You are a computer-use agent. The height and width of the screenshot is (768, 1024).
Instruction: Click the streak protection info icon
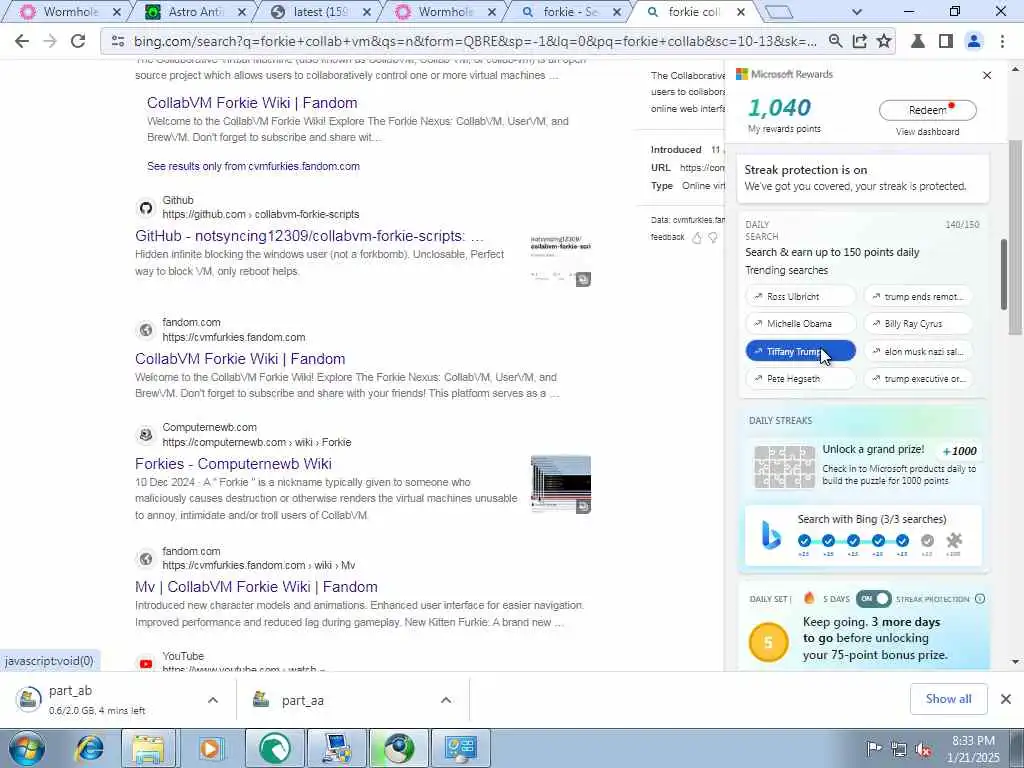click(x=980, y=598)
